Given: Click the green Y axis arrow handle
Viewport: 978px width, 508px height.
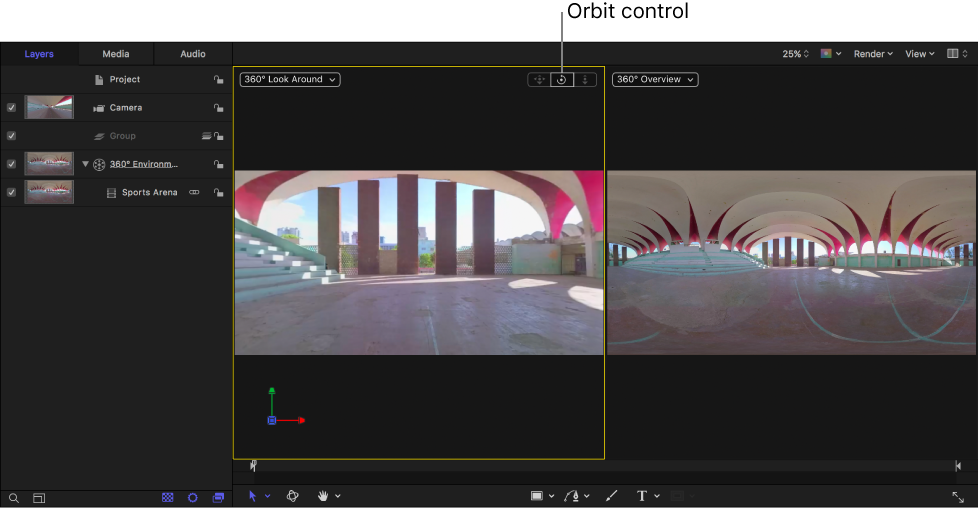Looking at the screenshot, I should [271, 391].
